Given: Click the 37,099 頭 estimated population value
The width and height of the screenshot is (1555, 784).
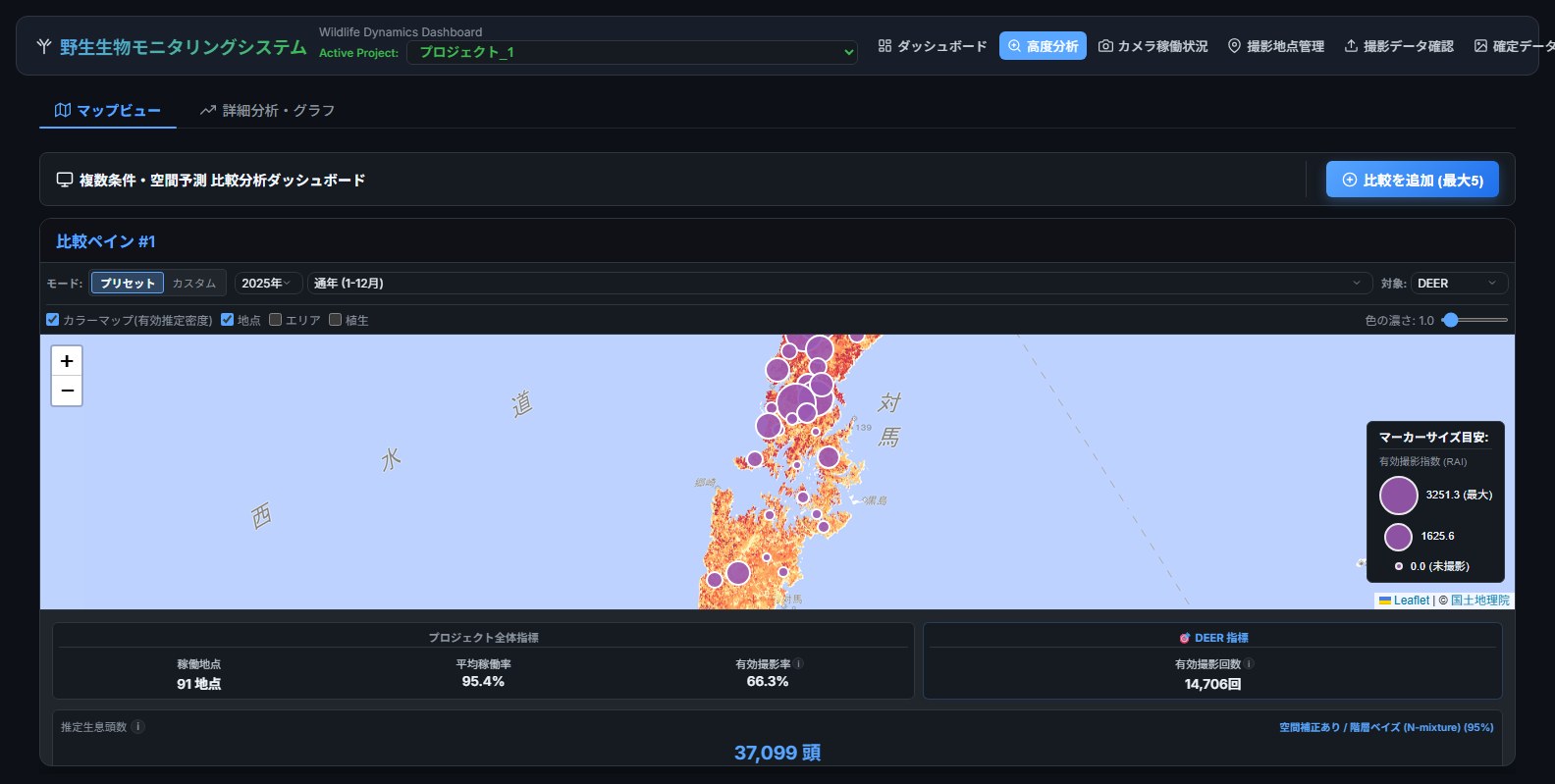Looking at the screenshot, I should tap(777, 753).
